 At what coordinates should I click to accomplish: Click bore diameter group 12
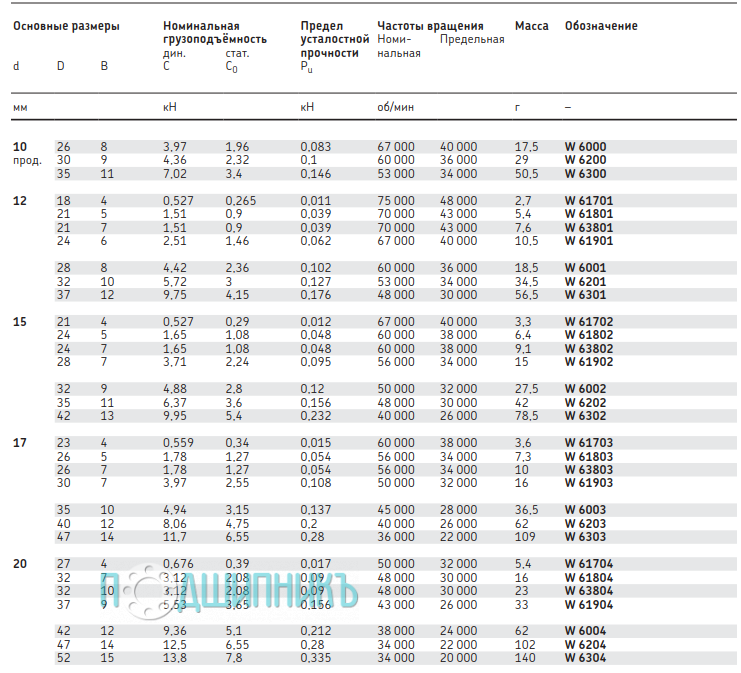click(x=20, y=201)
